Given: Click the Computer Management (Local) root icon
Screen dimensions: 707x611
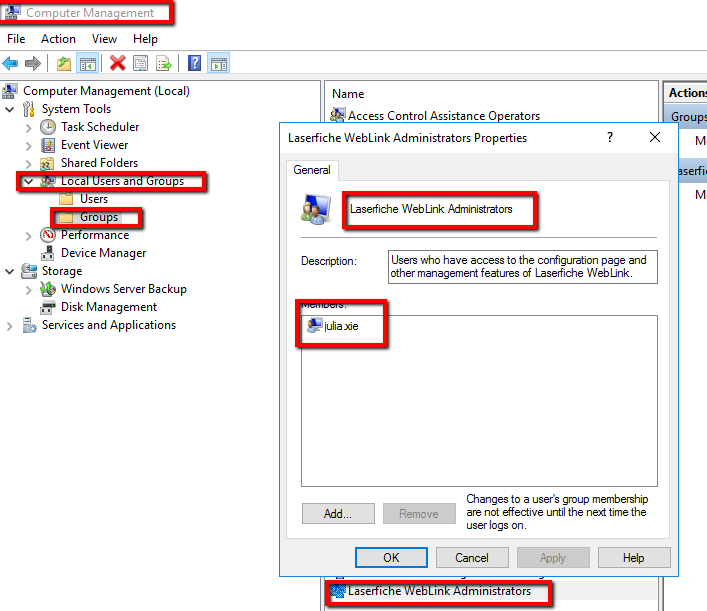Looking at the screenshot, I should tap(10, 91).
